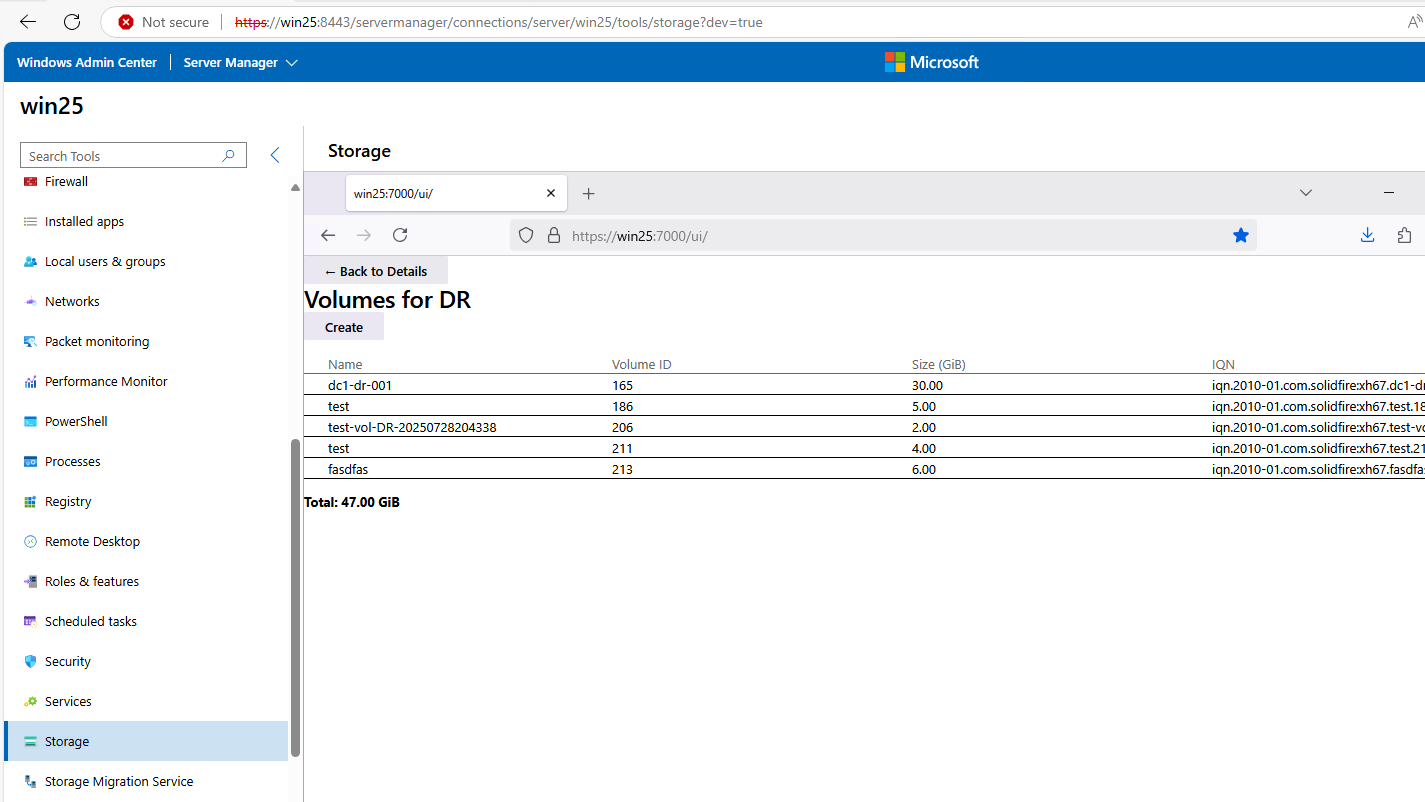Click Total: 47.00 GiB text
Screen dimensions: 1425x802
click(x=352, y=502)
